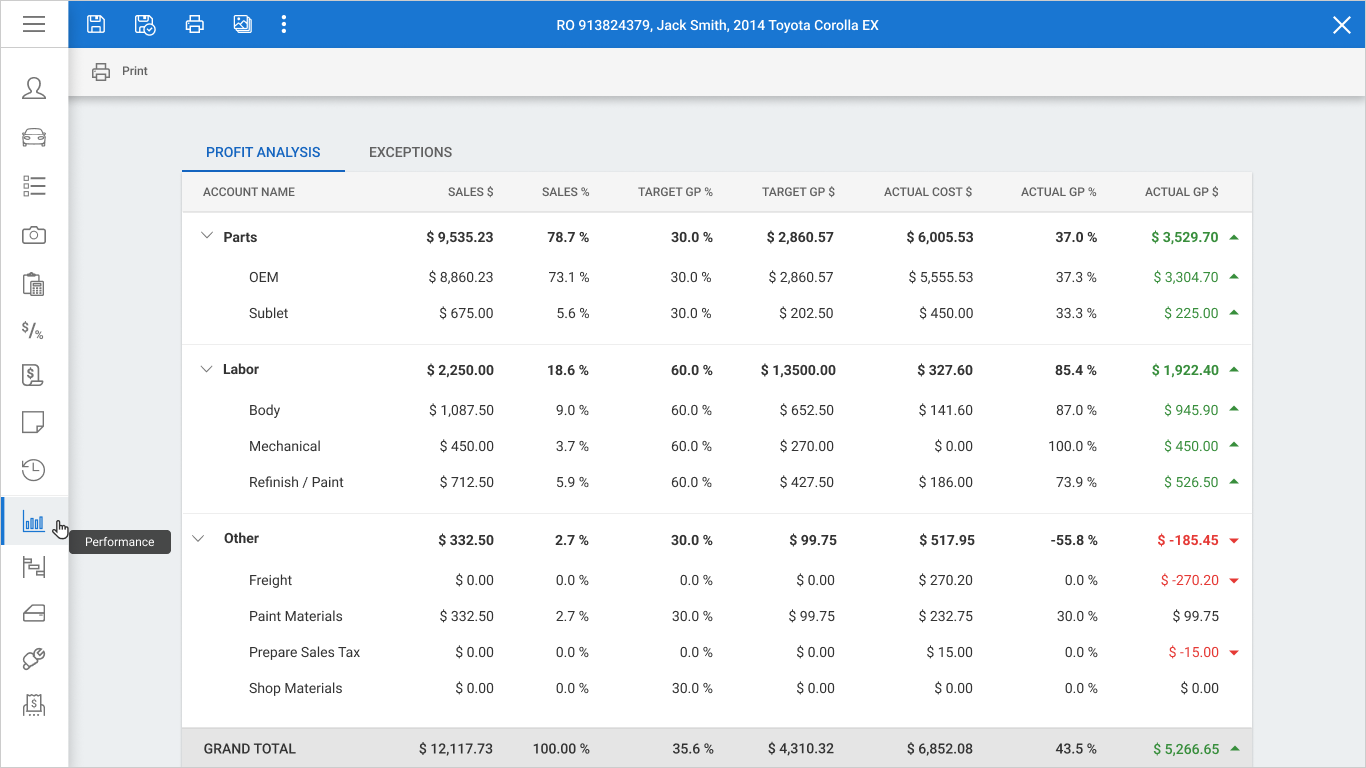This screenshot has width=1366, height=768.
Task: Click Grand Total sales $ 12,117.73
Action: pos(456,748)
